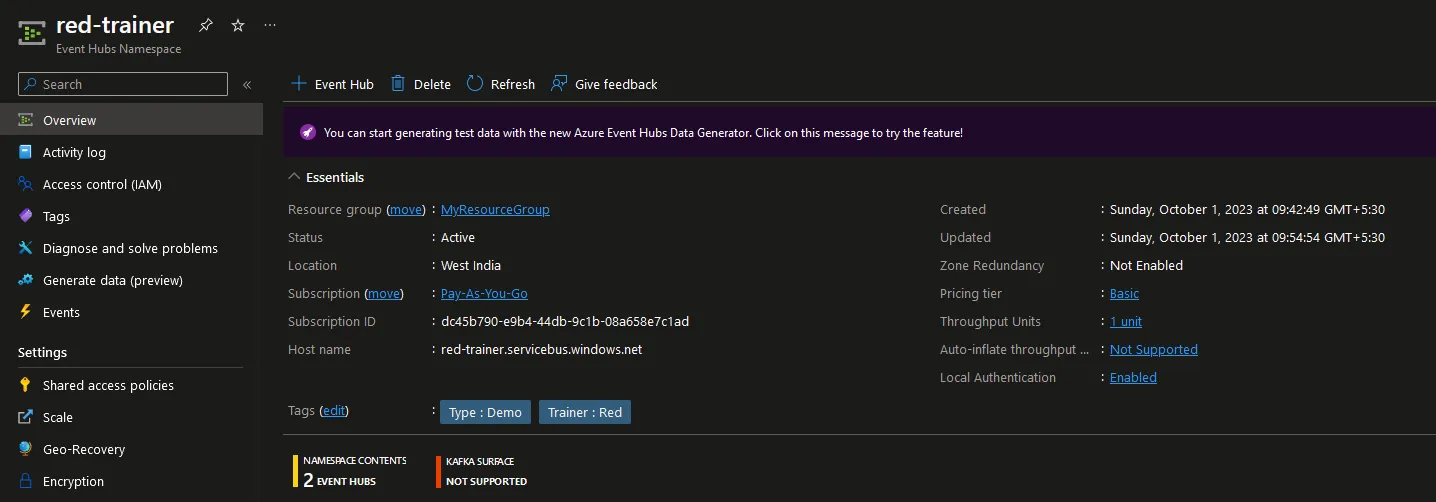Click the edit link beside Tags
The width and height of the screenshot is (1436, 502).
click(334, 410)
